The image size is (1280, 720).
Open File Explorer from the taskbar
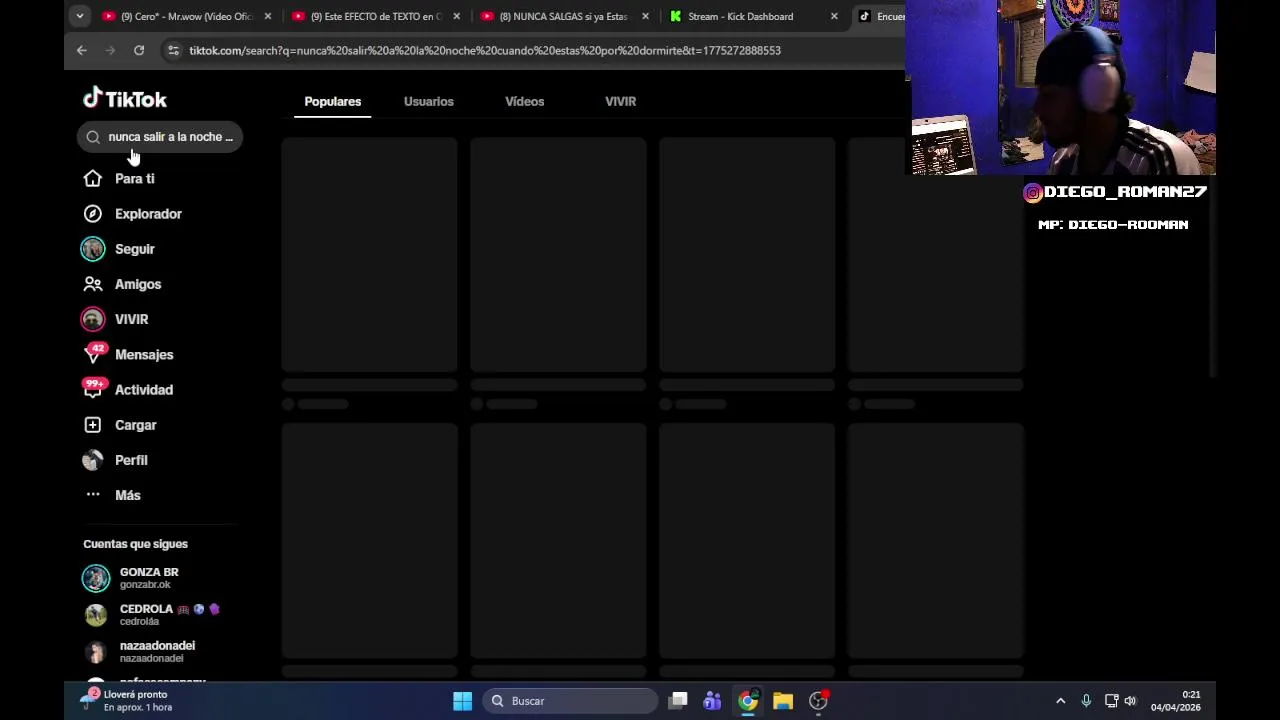pos(783,701)
